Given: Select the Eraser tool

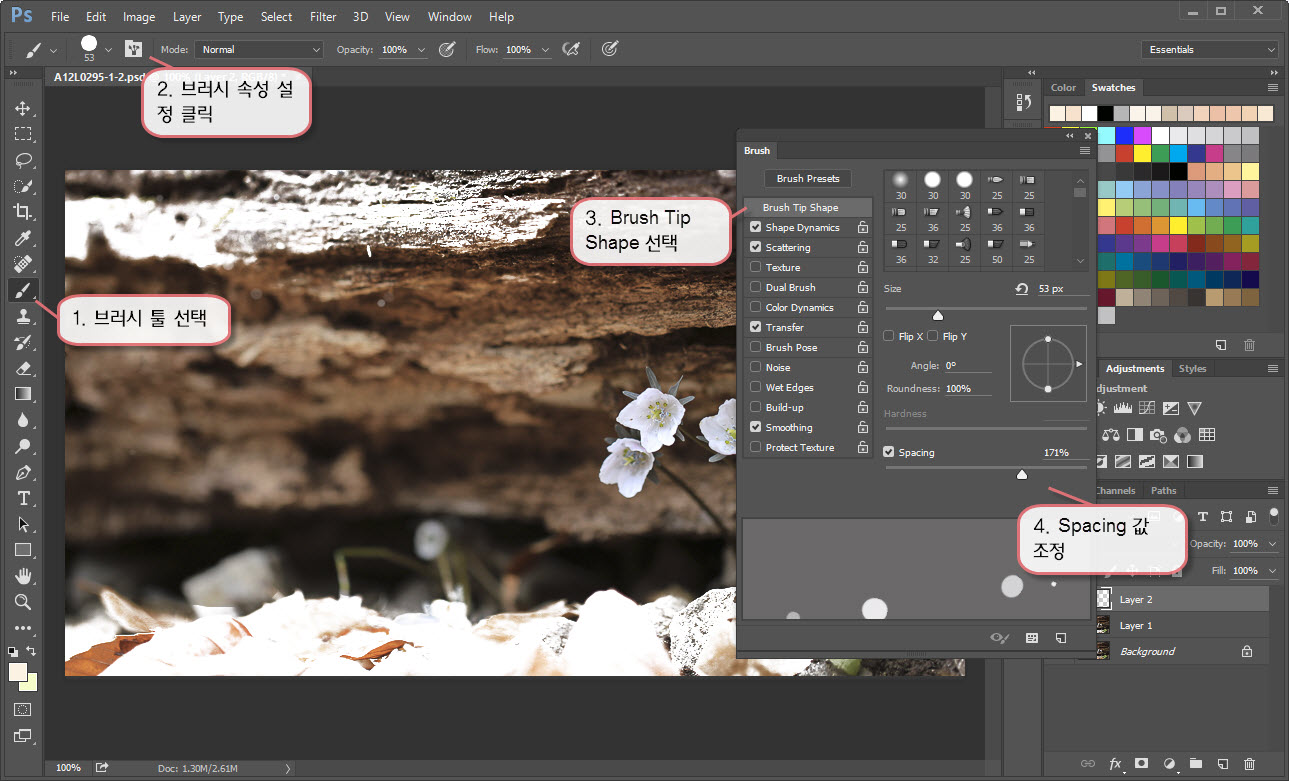Looking at the screenshot, I should 23,368.
